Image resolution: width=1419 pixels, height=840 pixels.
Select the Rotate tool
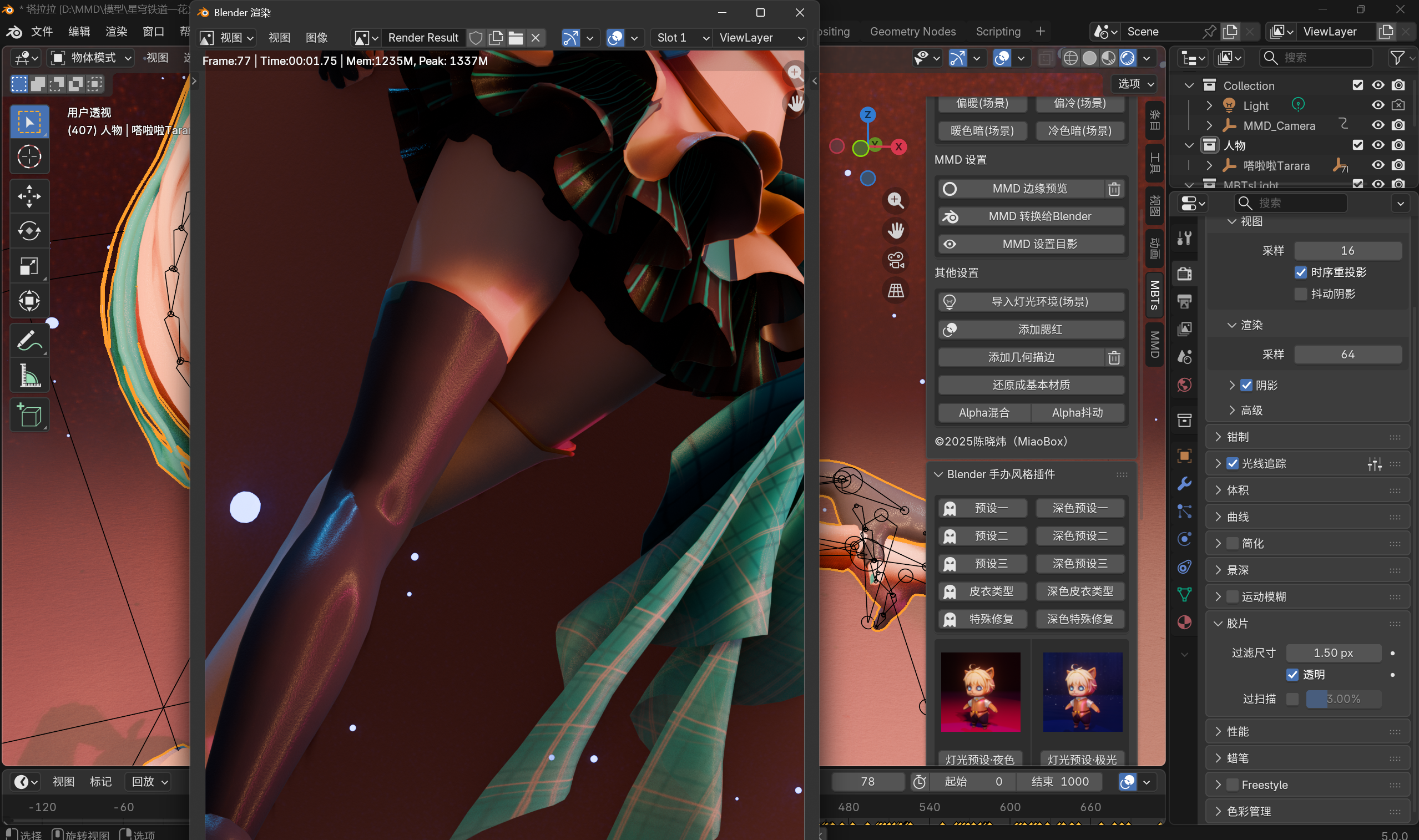[x=29, y=231]
